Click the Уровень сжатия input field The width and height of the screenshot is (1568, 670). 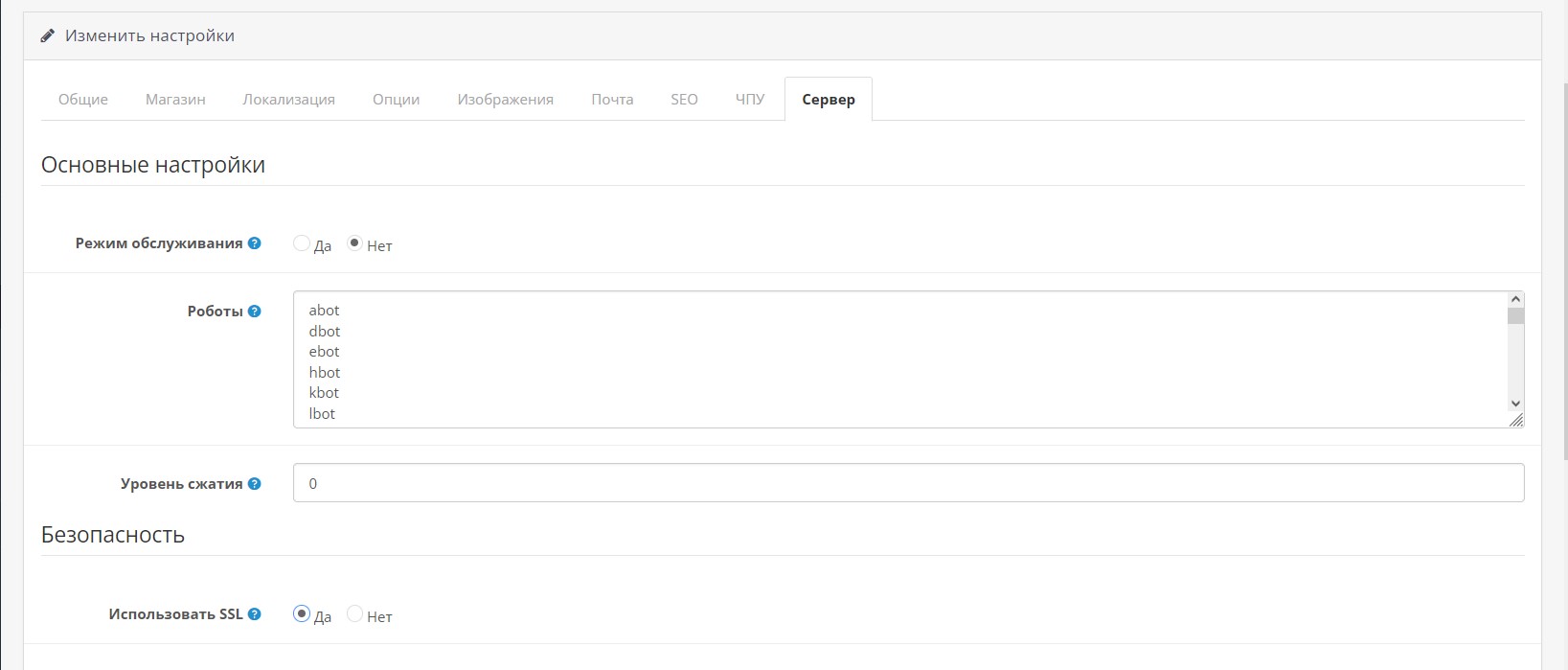click(908, 483)
